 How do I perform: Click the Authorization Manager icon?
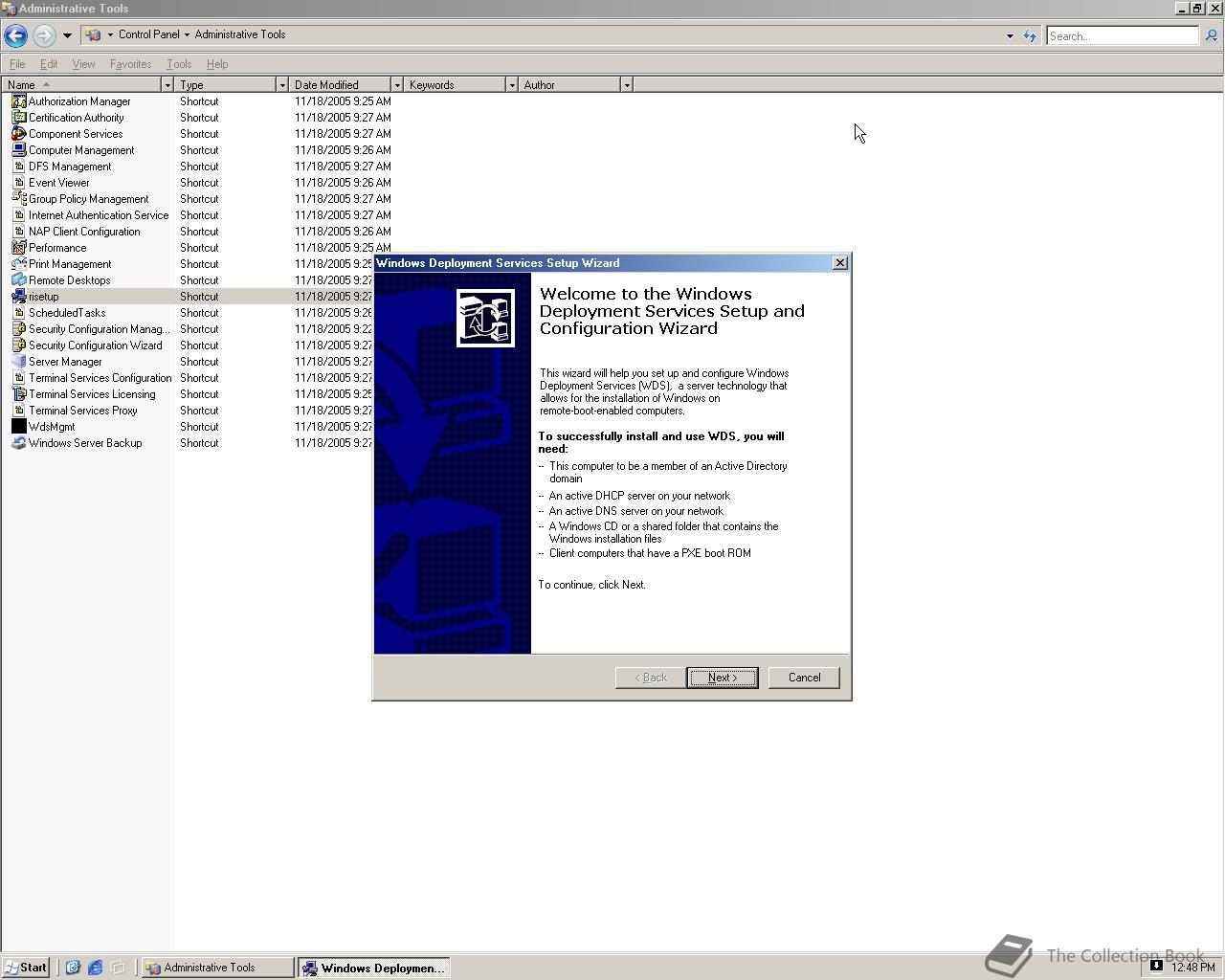click(x=18, y=101)
